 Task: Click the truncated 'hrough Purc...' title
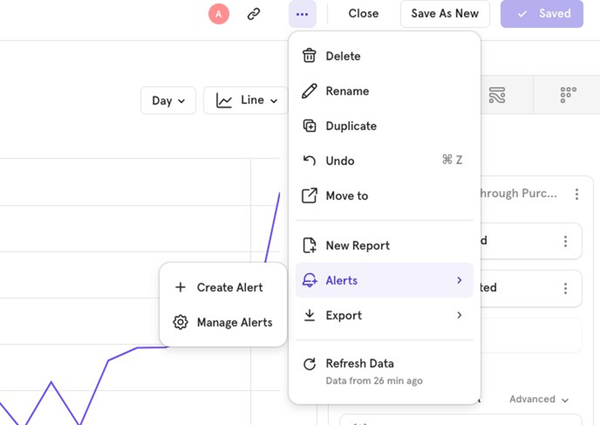[x=519, y=193]
